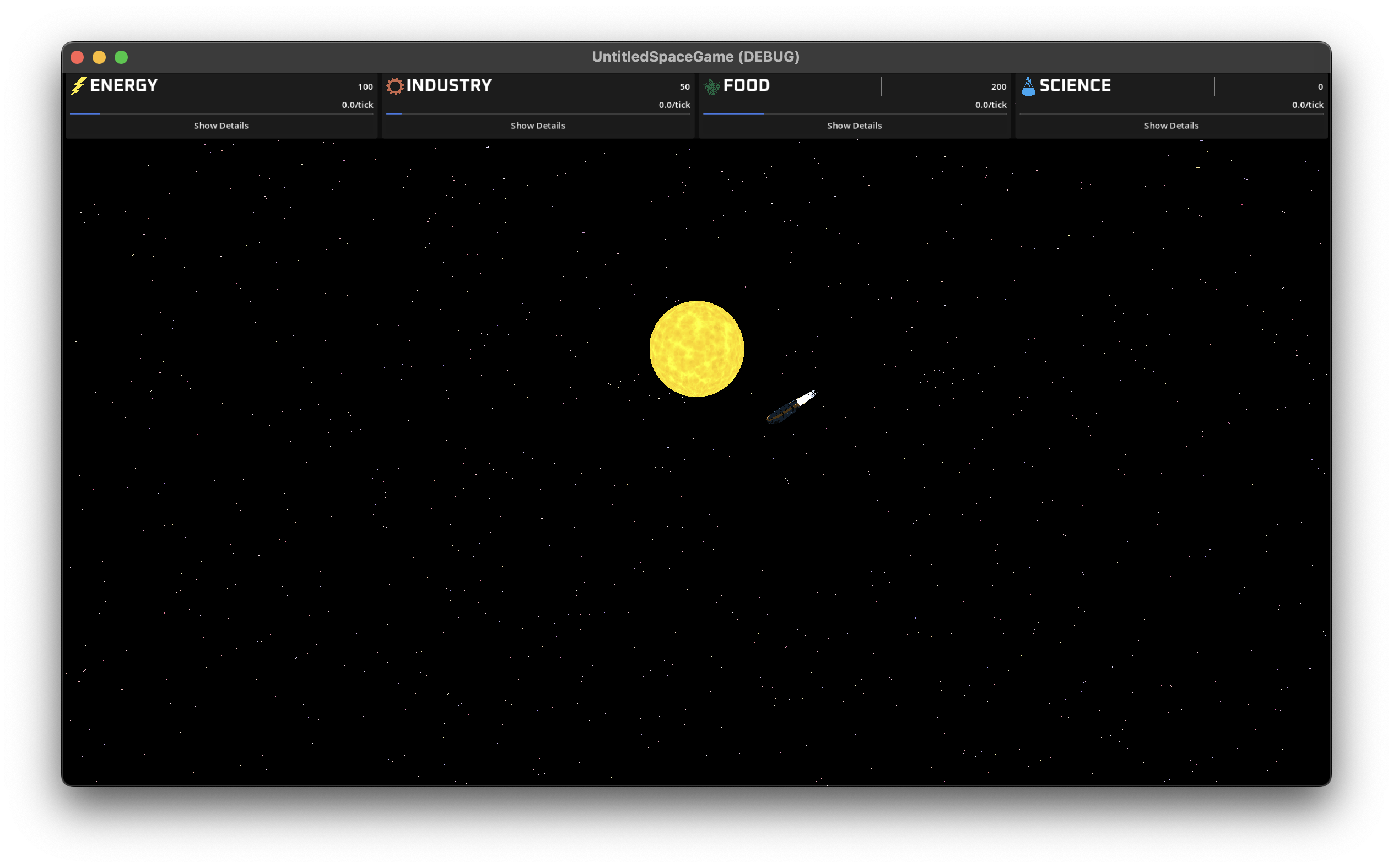Click the ENERGY panel header text
The height and width of the screenshot is (868, 1393).
coord(124,85)
